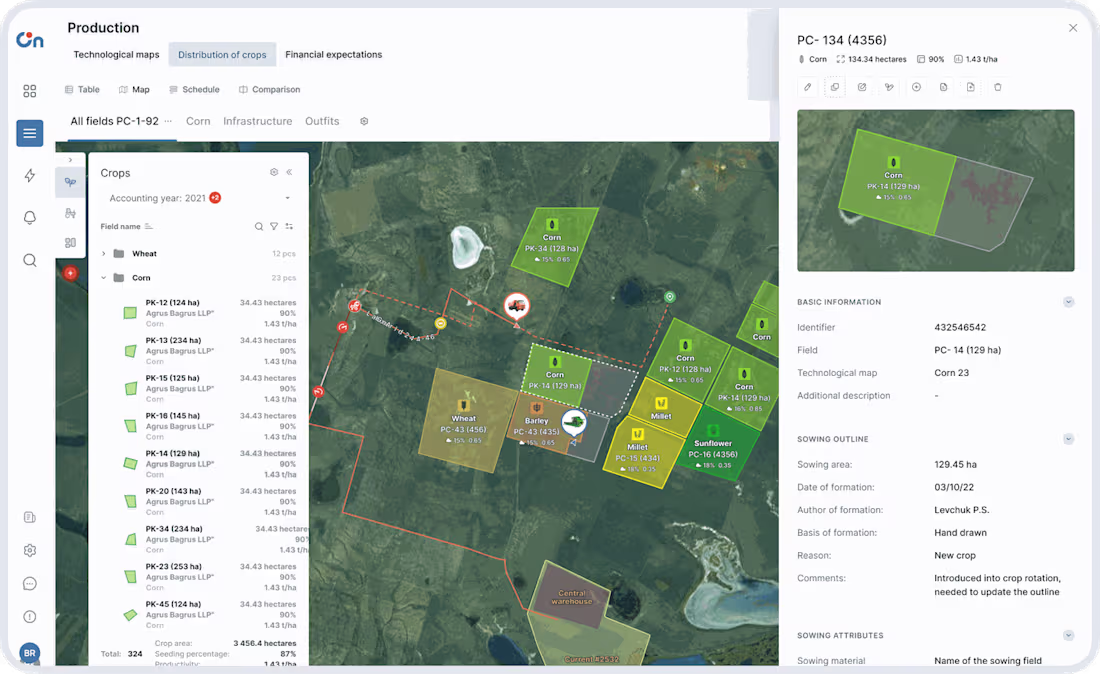The width and height of the screenshot is (1100, 674).
Task: Click the lightning quick-actions icon
Action: point(30,177)
